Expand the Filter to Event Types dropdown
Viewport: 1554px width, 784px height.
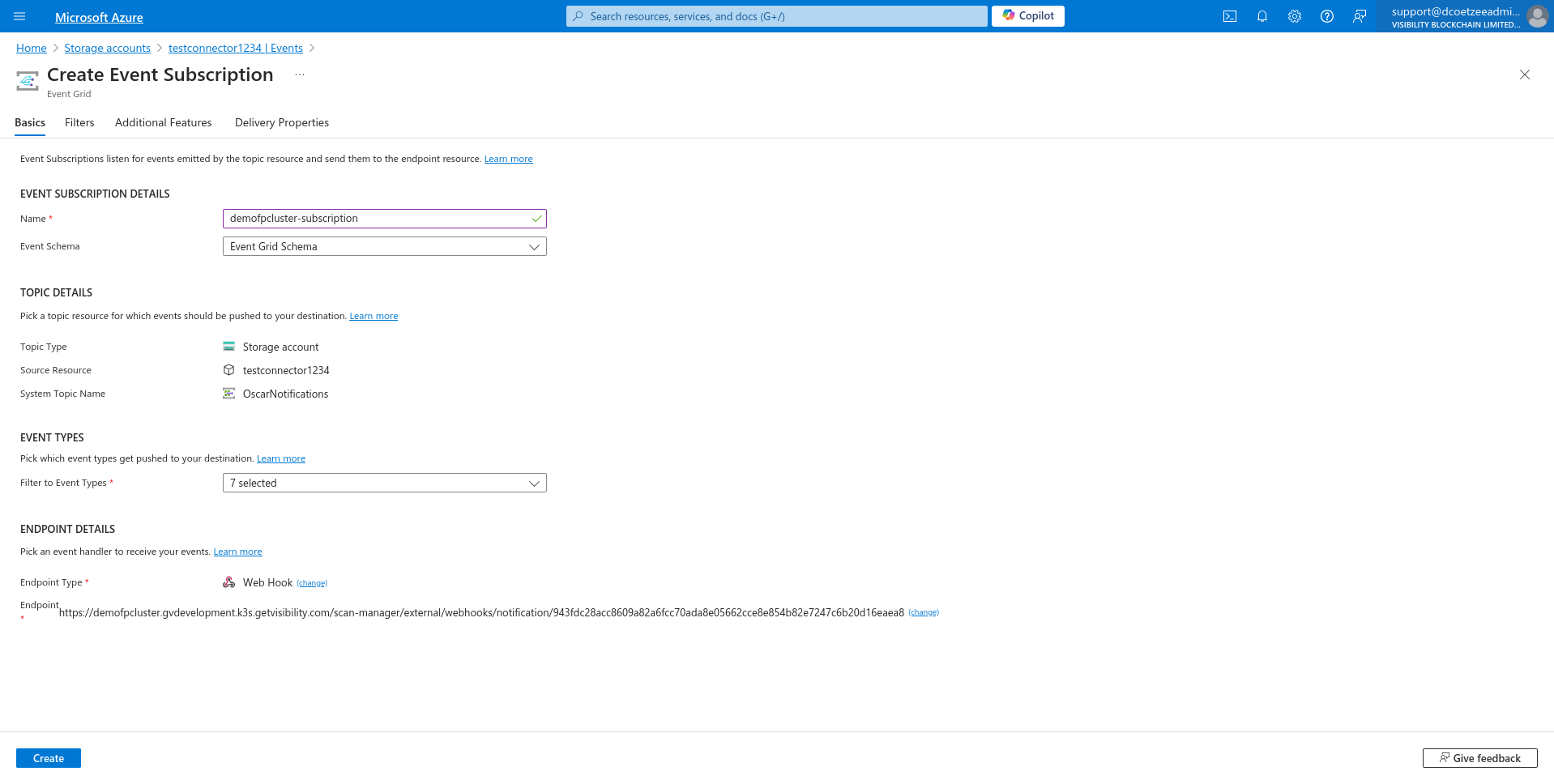(384, 483)
